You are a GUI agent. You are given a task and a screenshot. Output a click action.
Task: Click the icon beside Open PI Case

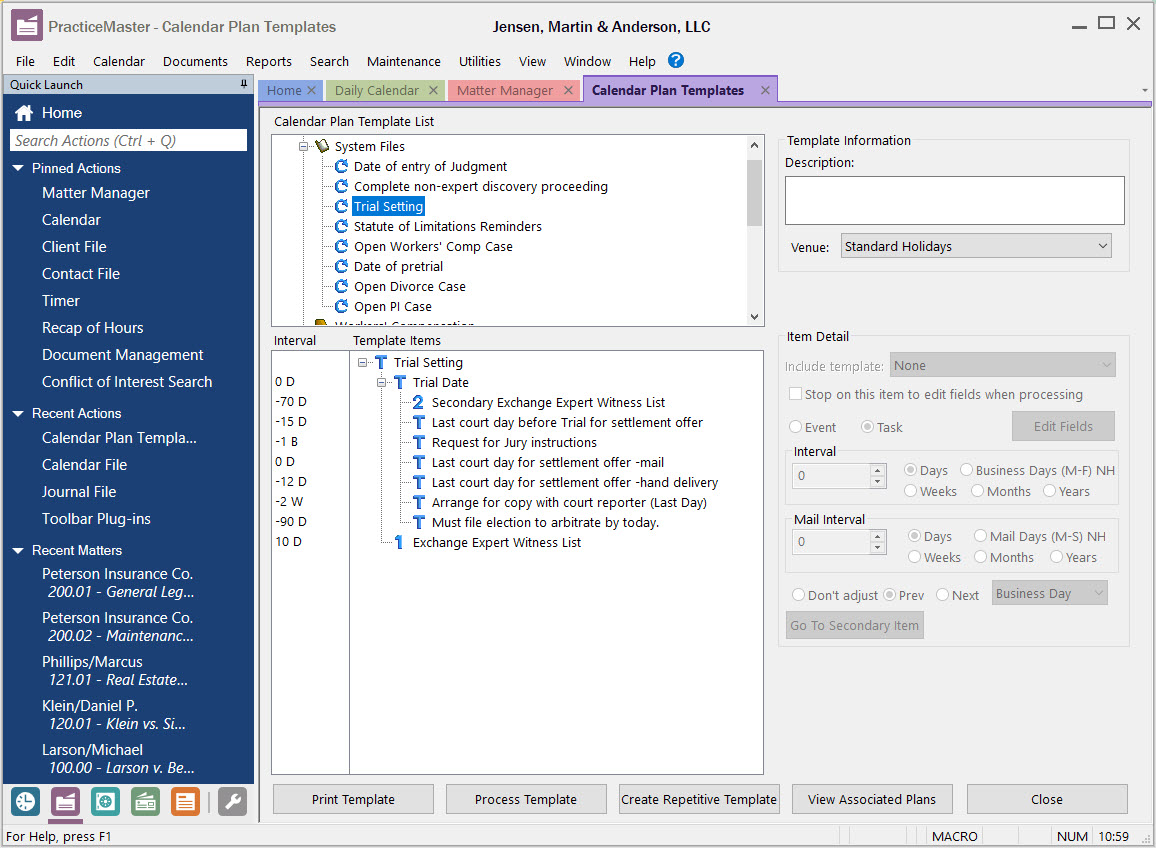(341, 305)
